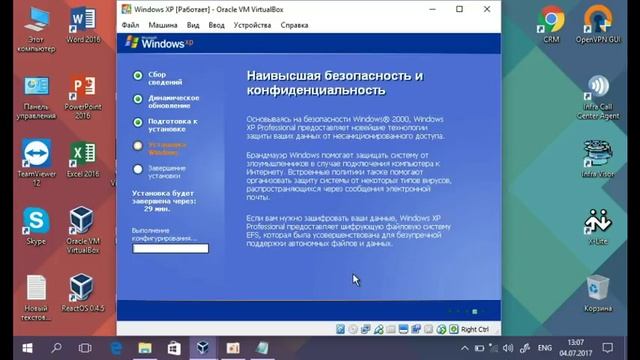Select the Этот компьютер desktop icon
The width and height of the screenshot is (640, 360).
(36, 29)
